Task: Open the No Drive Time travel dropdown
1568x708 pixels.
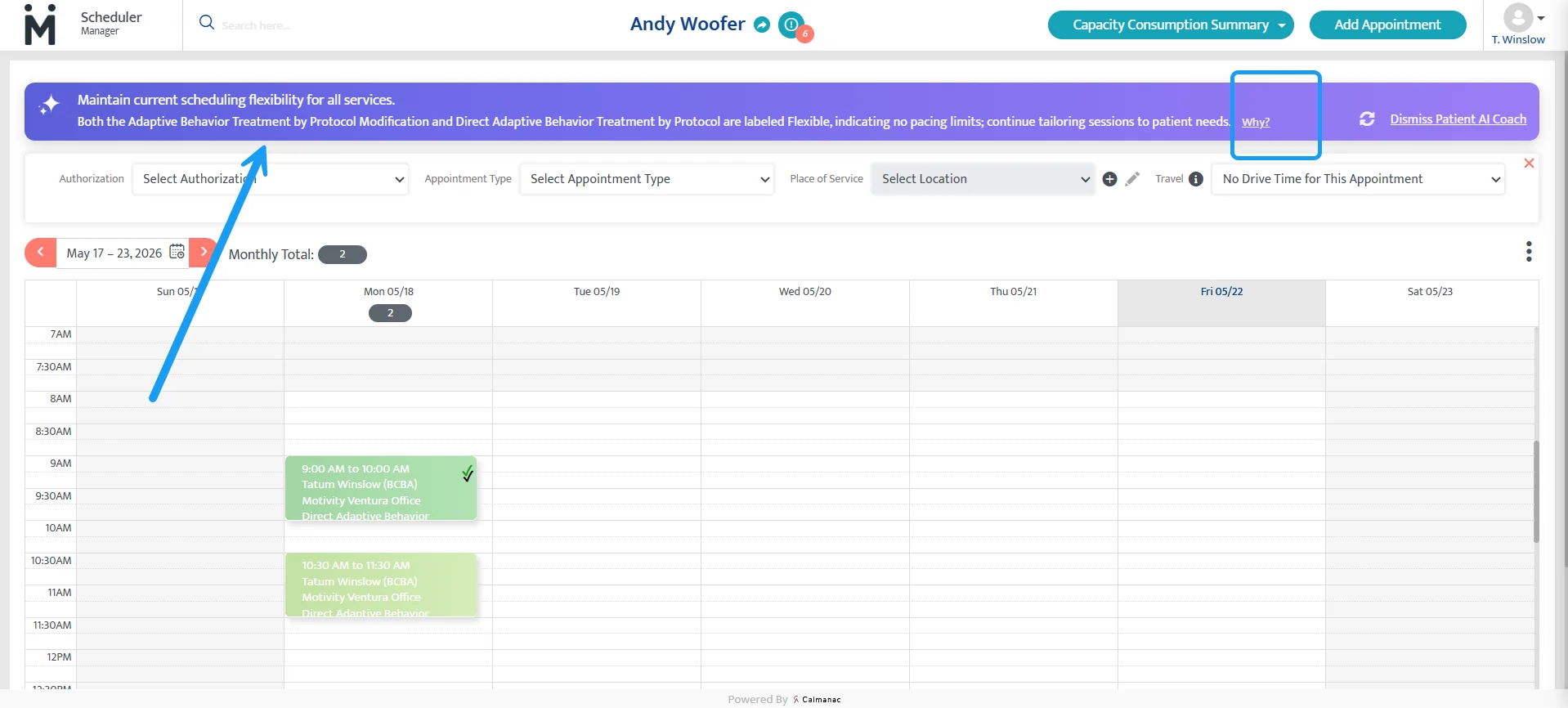Action: tap(1358, 179)
